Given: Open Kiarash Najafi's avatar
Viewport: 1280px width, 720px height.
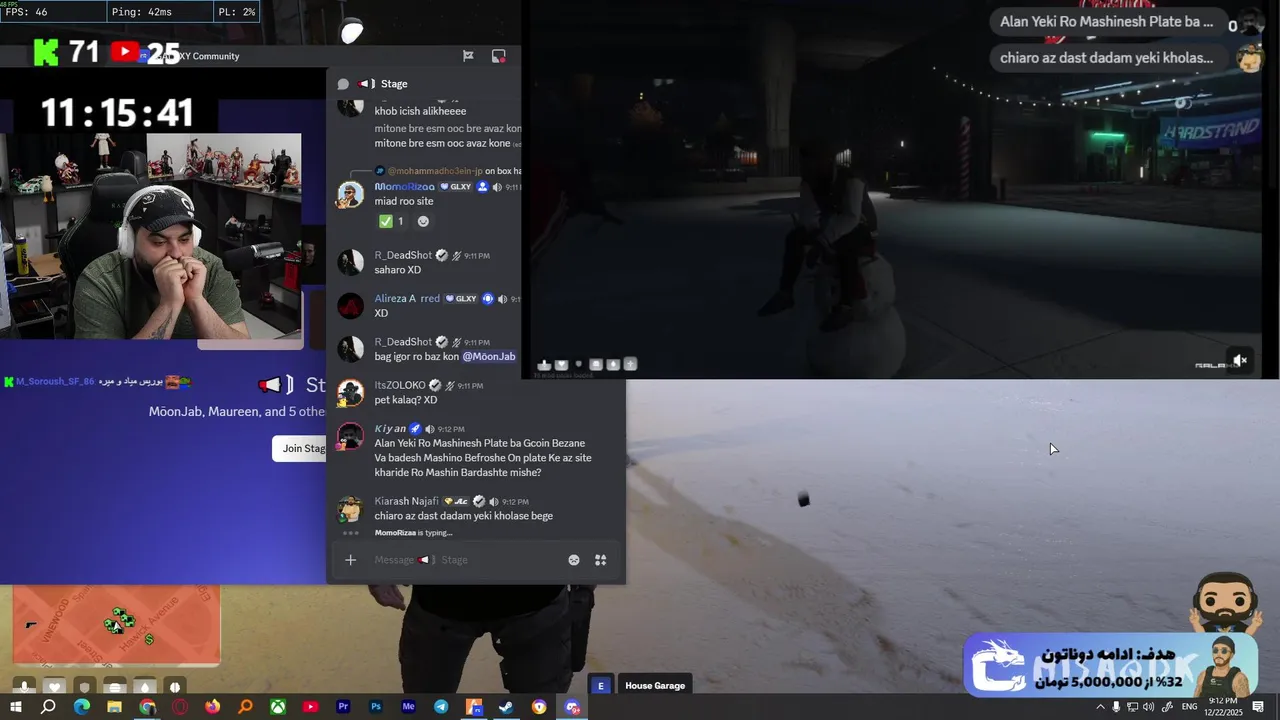Looking at the screenshot, I should [350, 509].
